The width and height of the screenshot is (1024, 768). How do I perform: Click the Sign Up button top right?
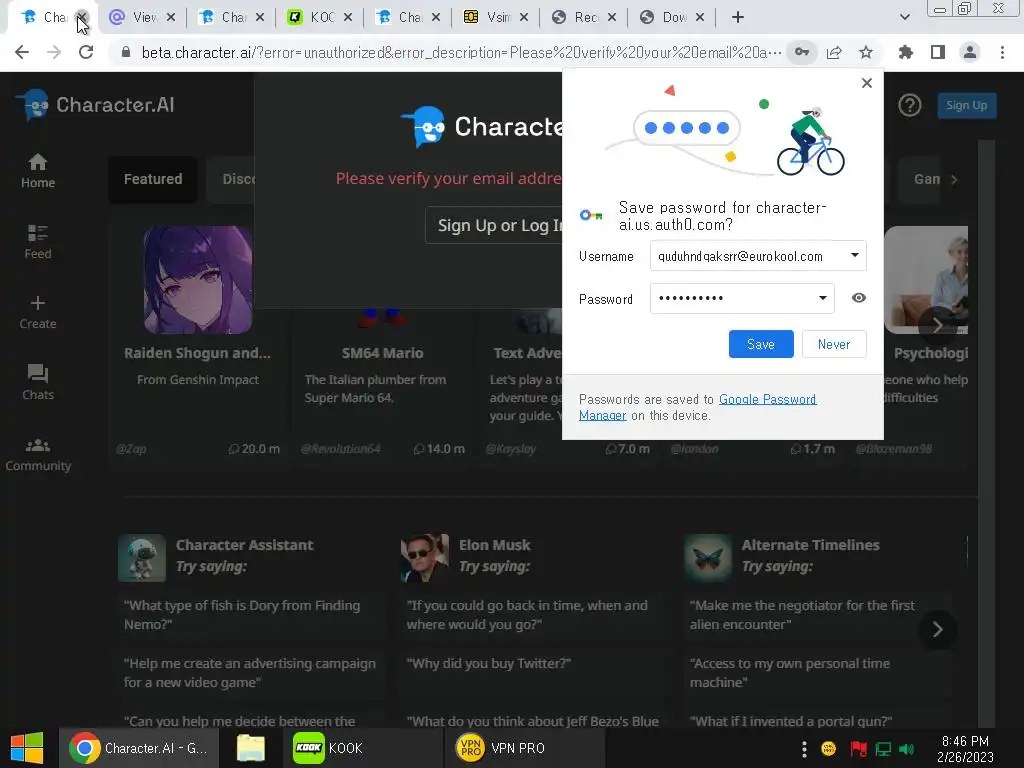tap(967, 105)
